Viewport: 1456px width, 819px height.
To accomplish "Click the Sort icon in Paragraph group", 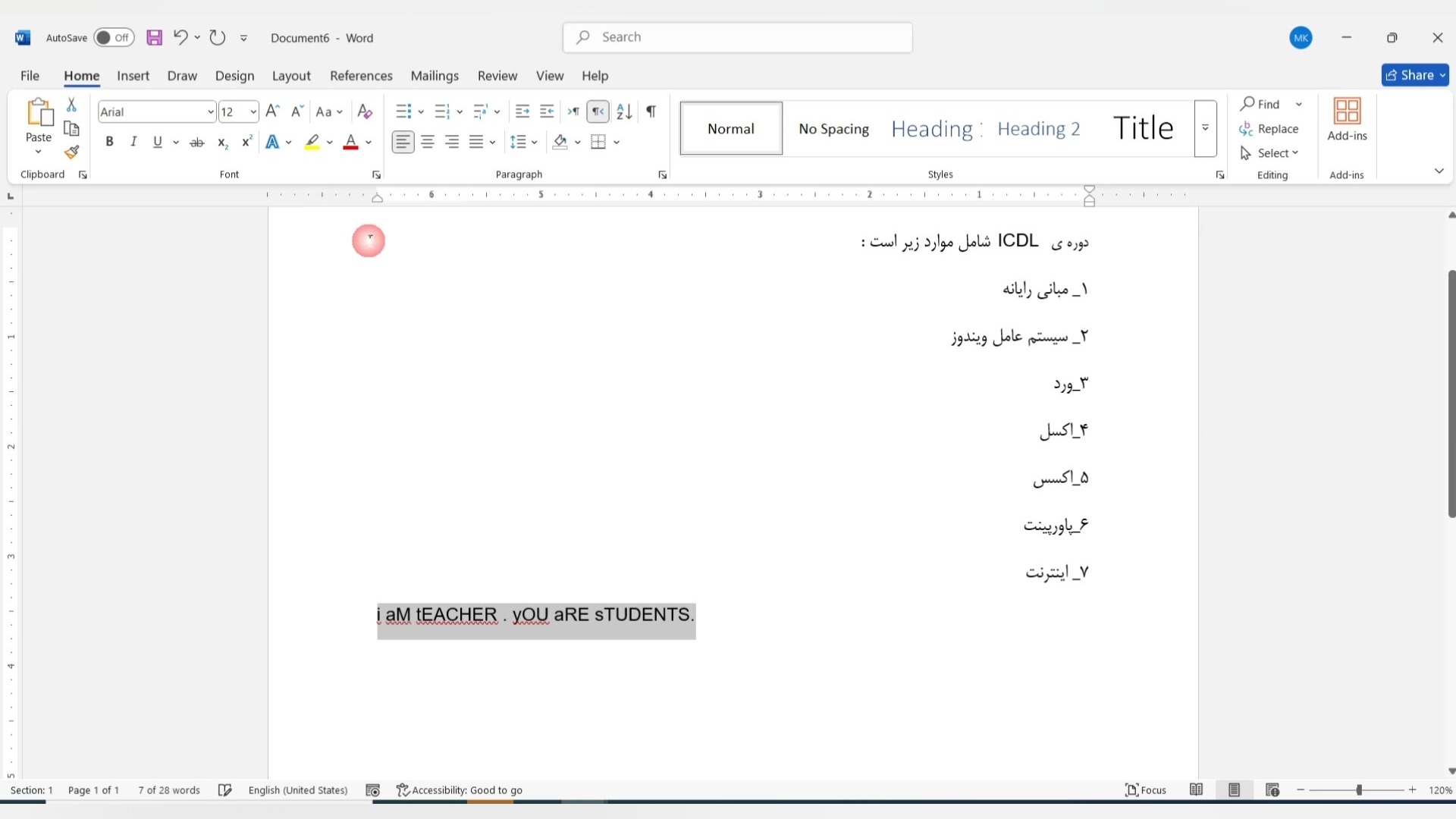I will (x=624, y=112).
